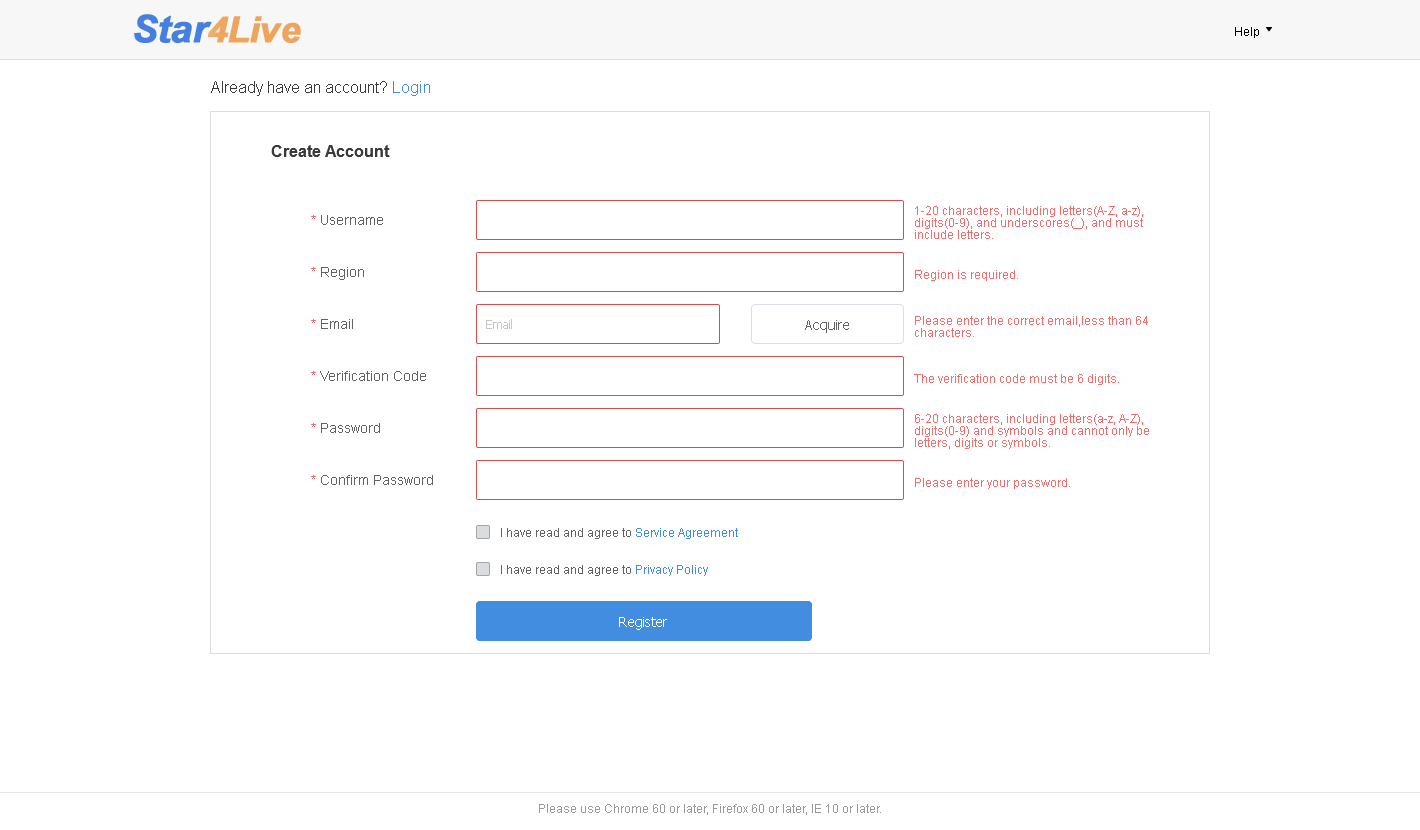Open the Service Agreement link
1420x830 pixels.
coord(686,533)
